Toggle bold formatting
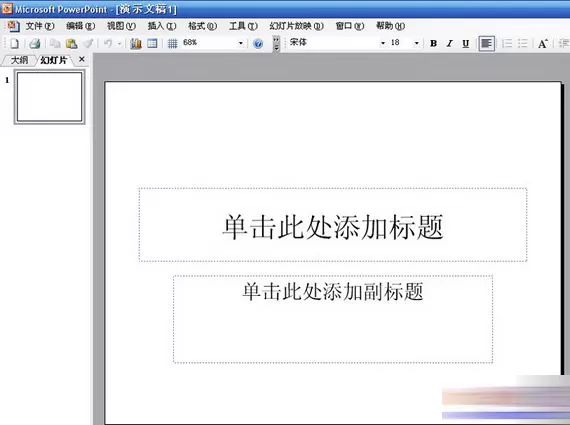The height and width of the screenshot is (425, 570). click(x=433, y=44)
